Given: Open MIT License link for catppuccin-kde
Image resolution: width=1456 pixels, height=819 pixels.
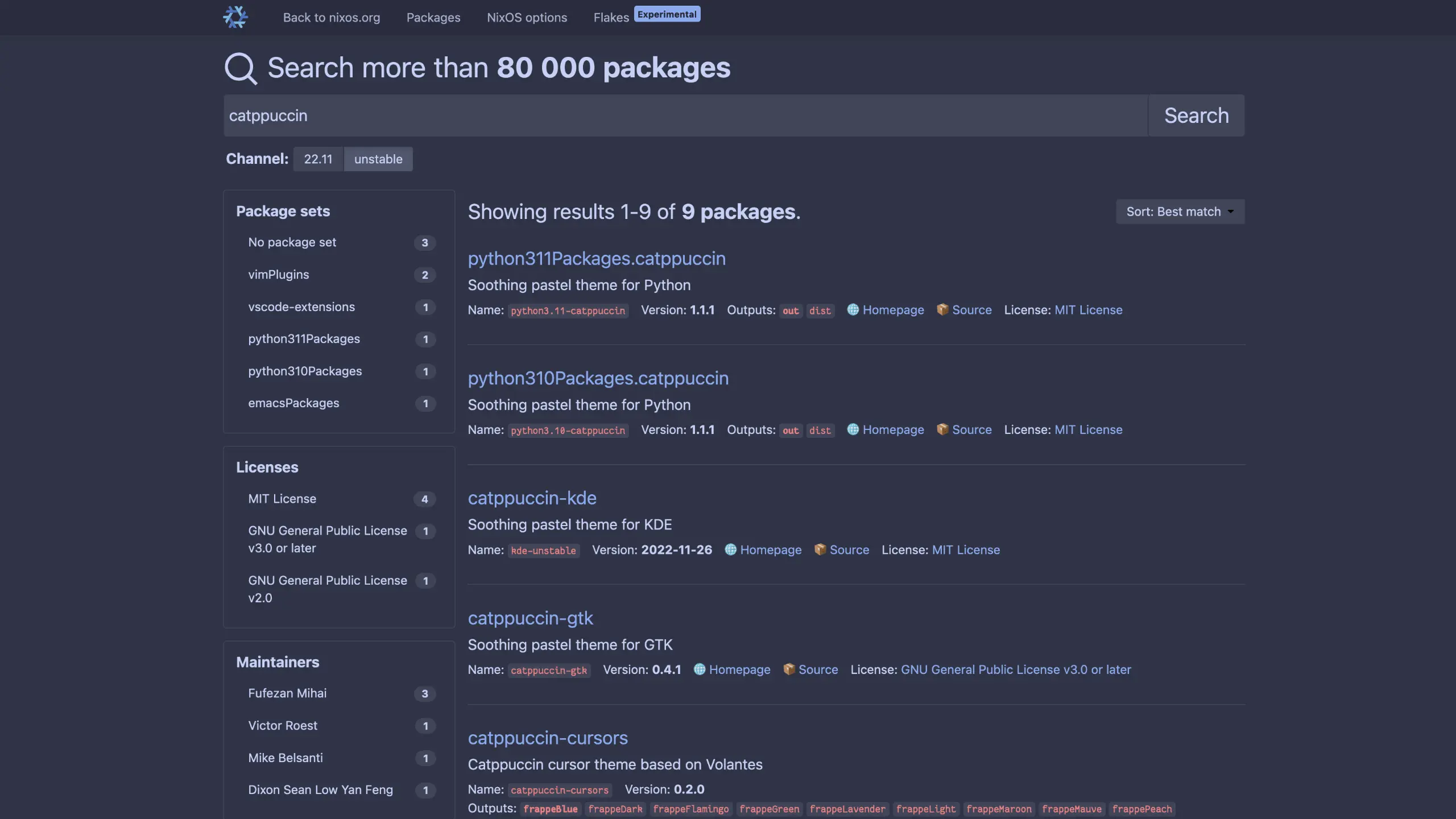Looking at the screenshot, I should [966, 550].
